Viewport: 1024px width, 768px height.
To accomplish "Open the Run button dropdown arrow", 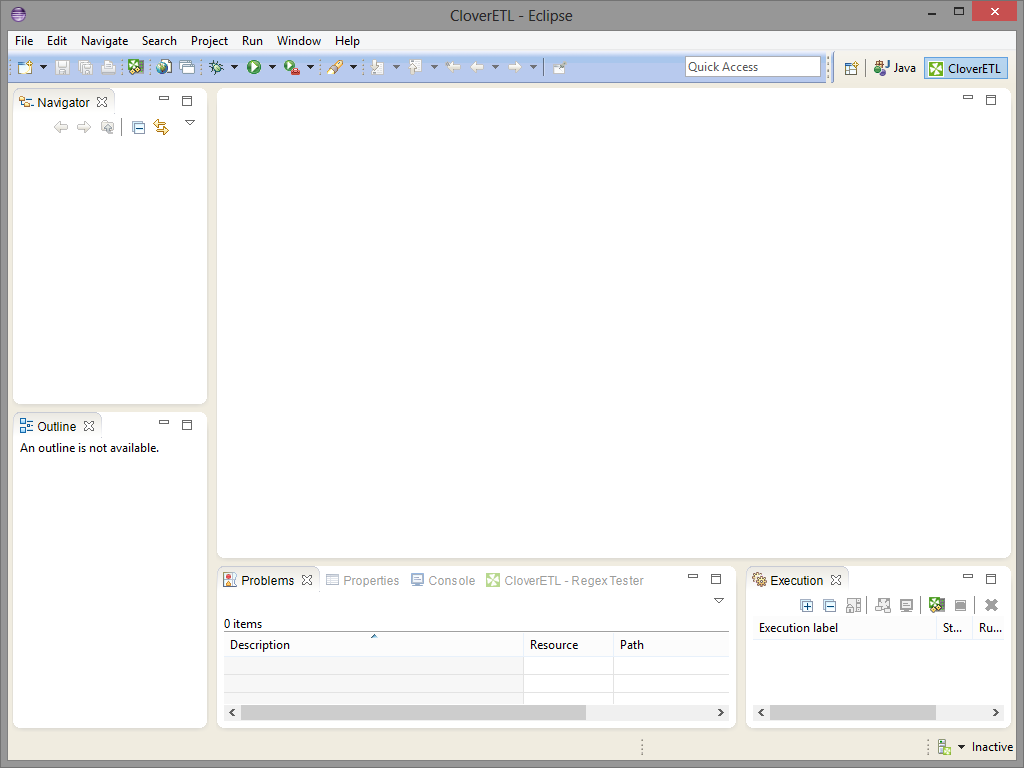I will point(272,67).
